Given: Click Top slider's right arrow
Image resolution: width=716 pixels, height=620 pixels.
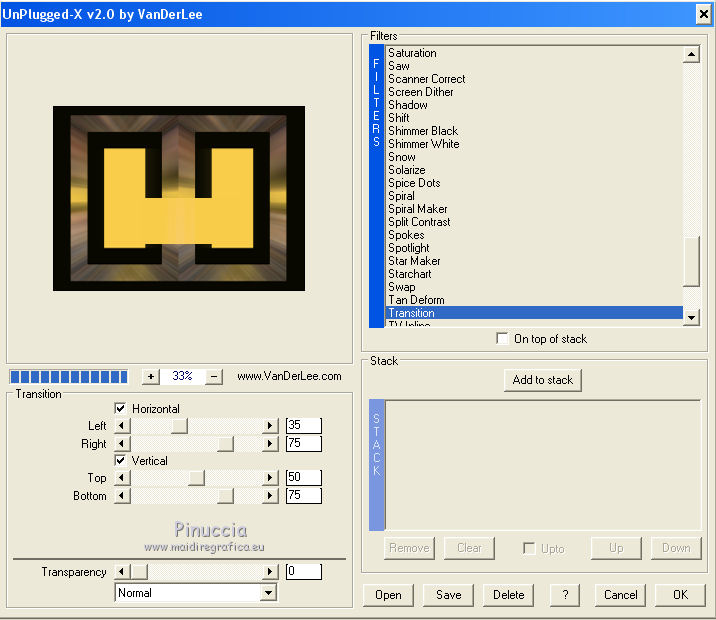Looking at the screenshot, I should 270,478.
